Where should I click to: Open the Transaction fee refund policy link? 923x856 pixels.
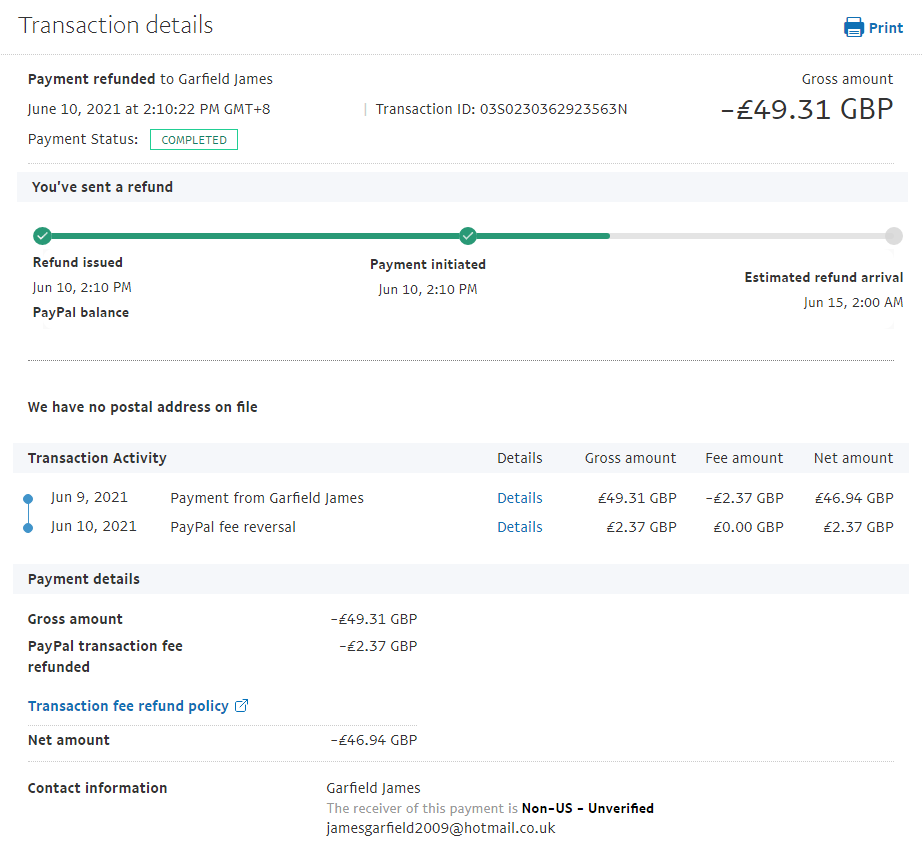tap(128, 706)
